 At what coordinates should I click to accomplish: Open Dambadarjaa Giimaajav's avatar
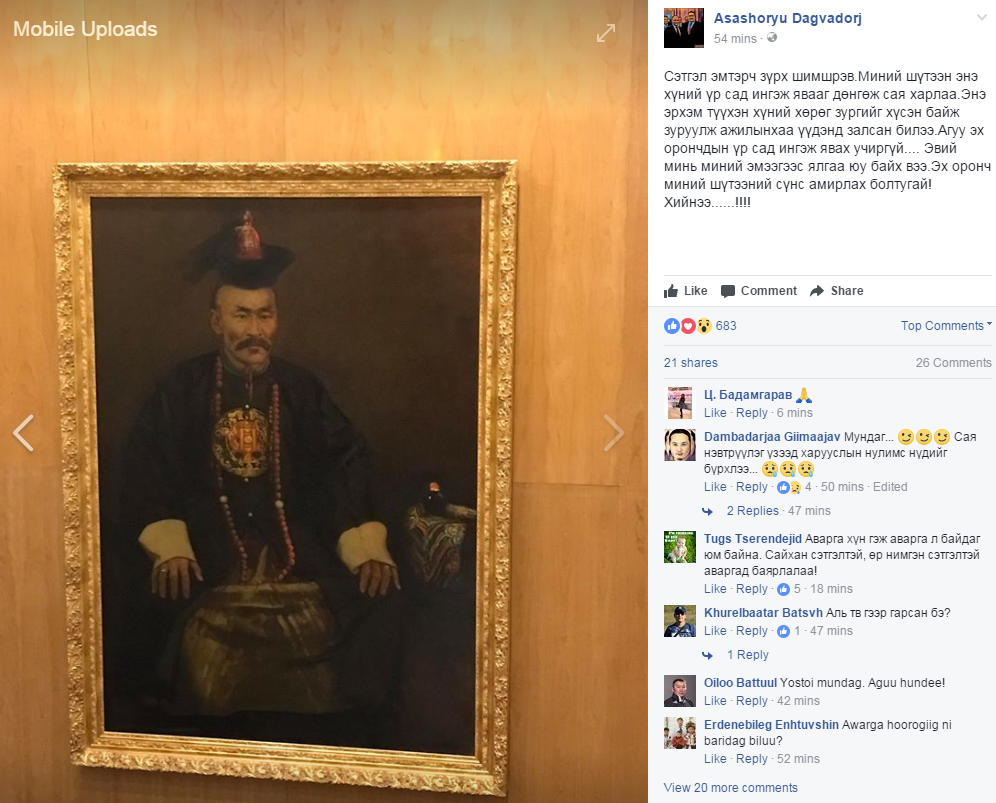[x=680, y=445]
